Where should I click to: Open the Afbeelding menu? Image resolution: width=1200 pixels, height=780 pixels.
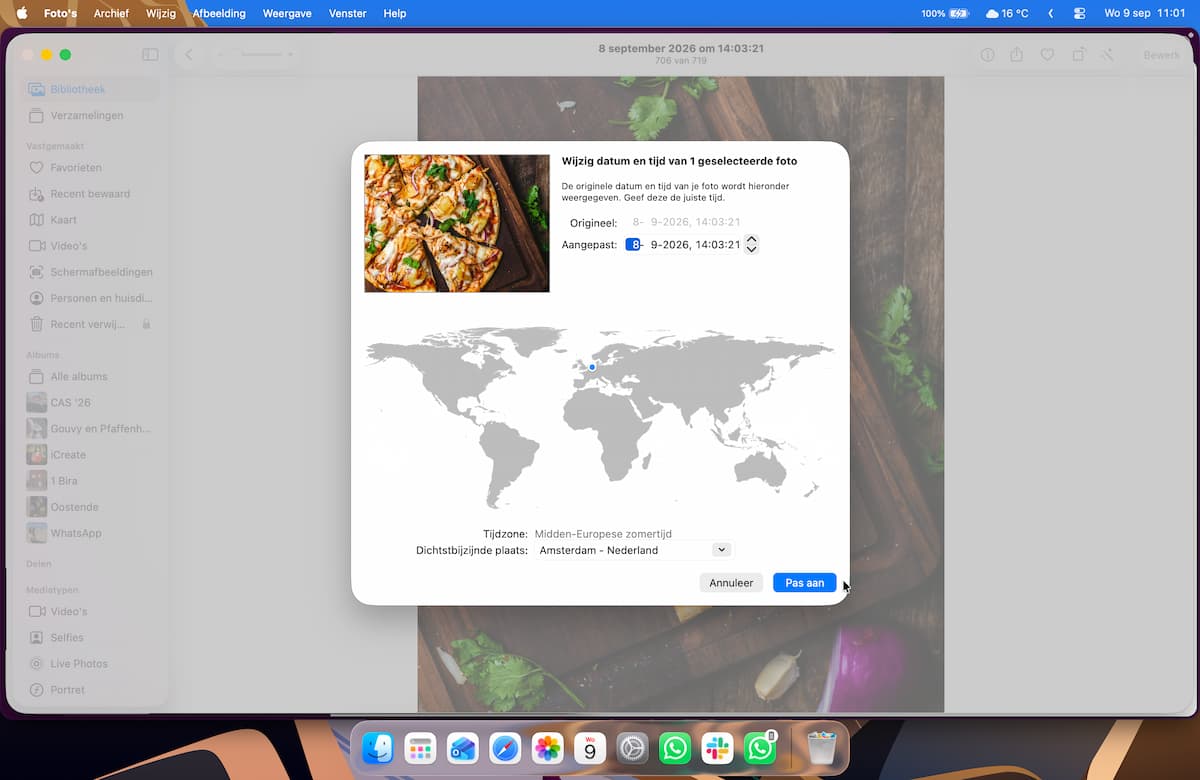(220, 14)
